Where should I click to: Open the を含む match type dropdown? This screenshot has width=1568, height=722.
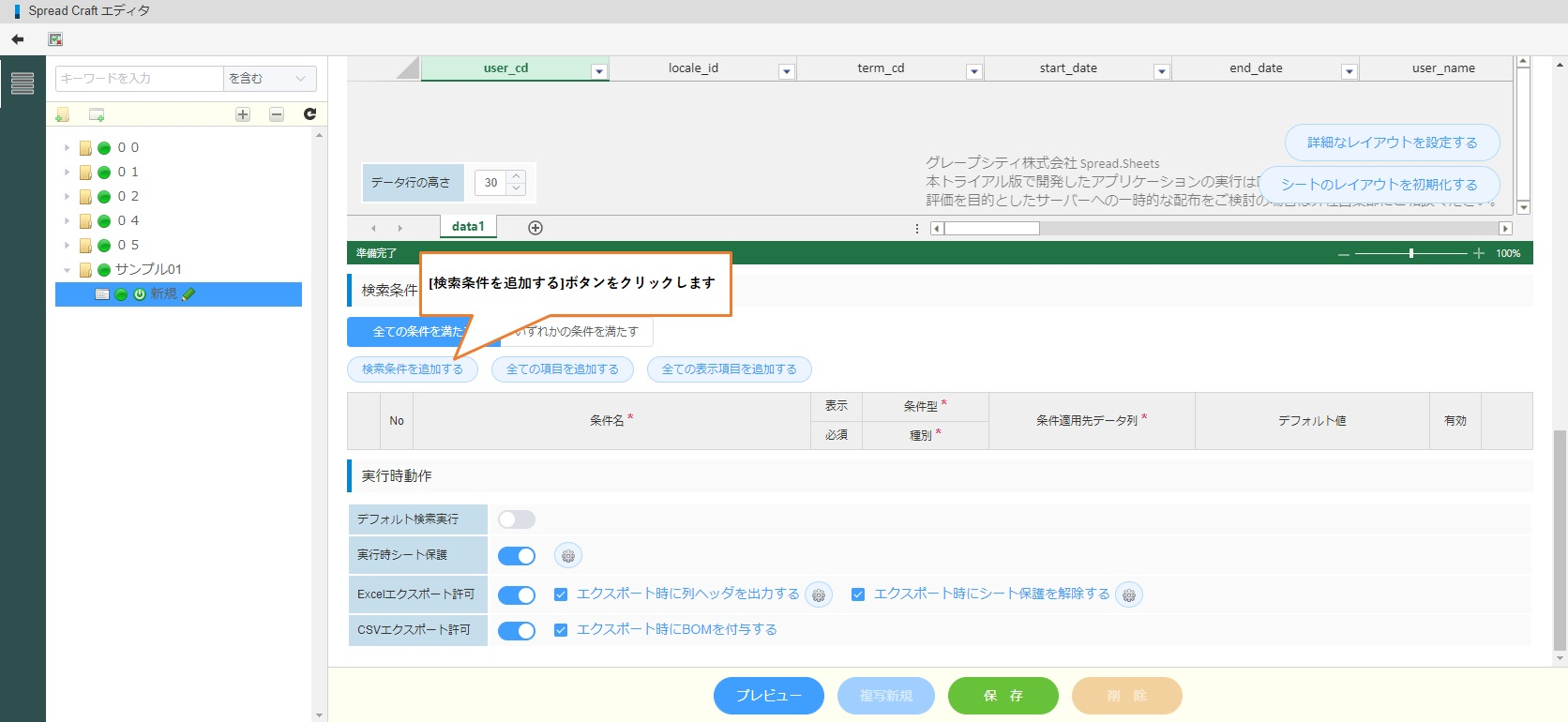[269, 79]
